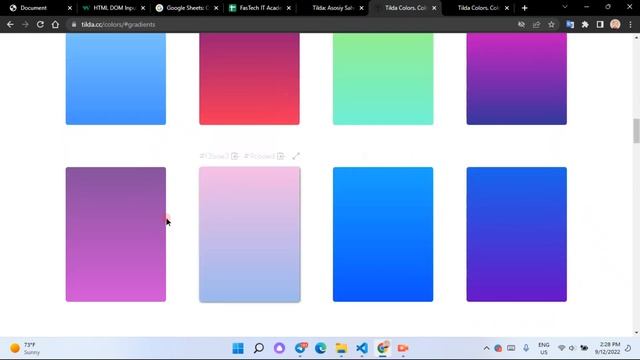Open the browser home page

click(x=56, y=24)
